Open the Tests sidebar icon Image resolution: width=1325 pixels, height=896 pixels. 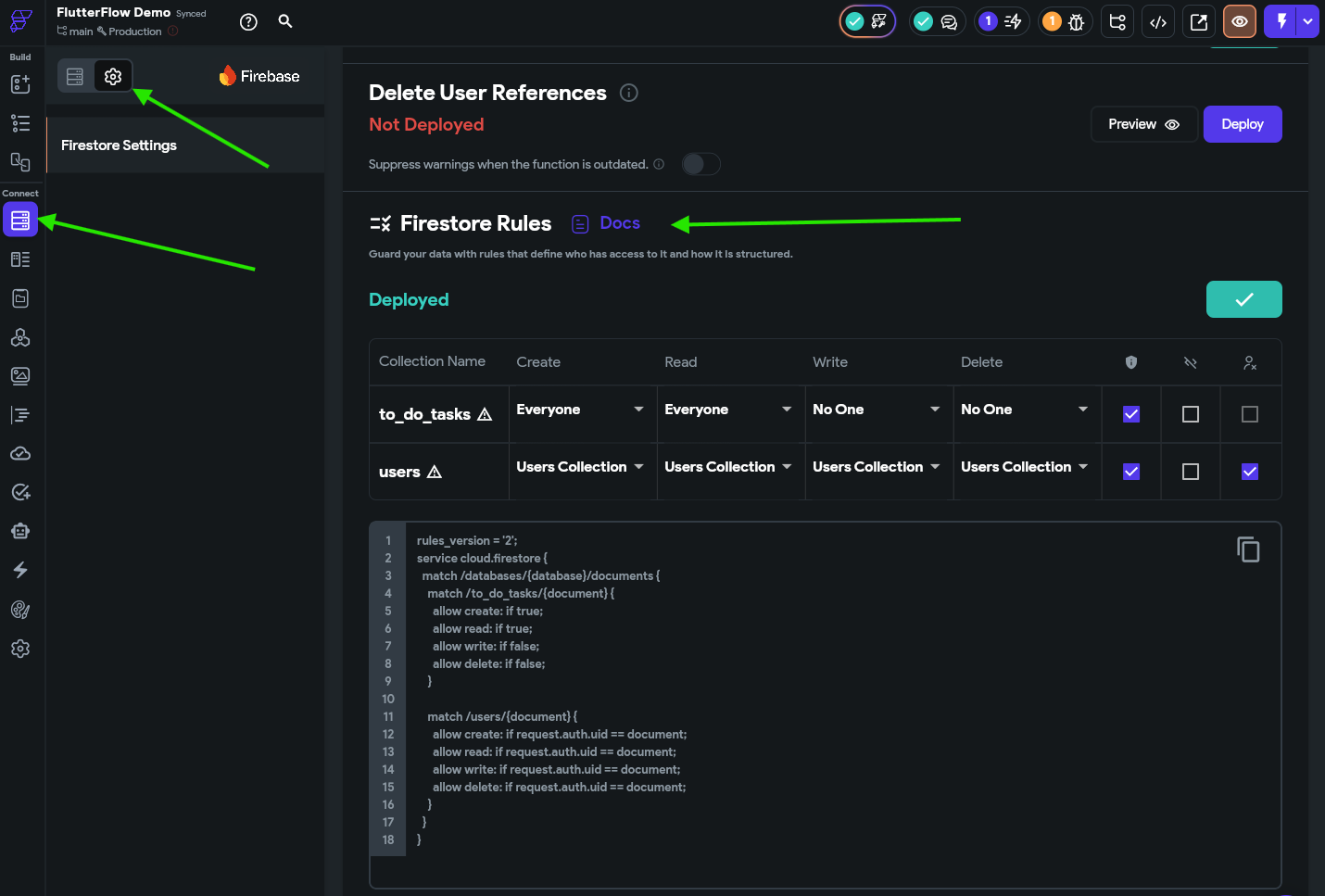tap(20, 492)
